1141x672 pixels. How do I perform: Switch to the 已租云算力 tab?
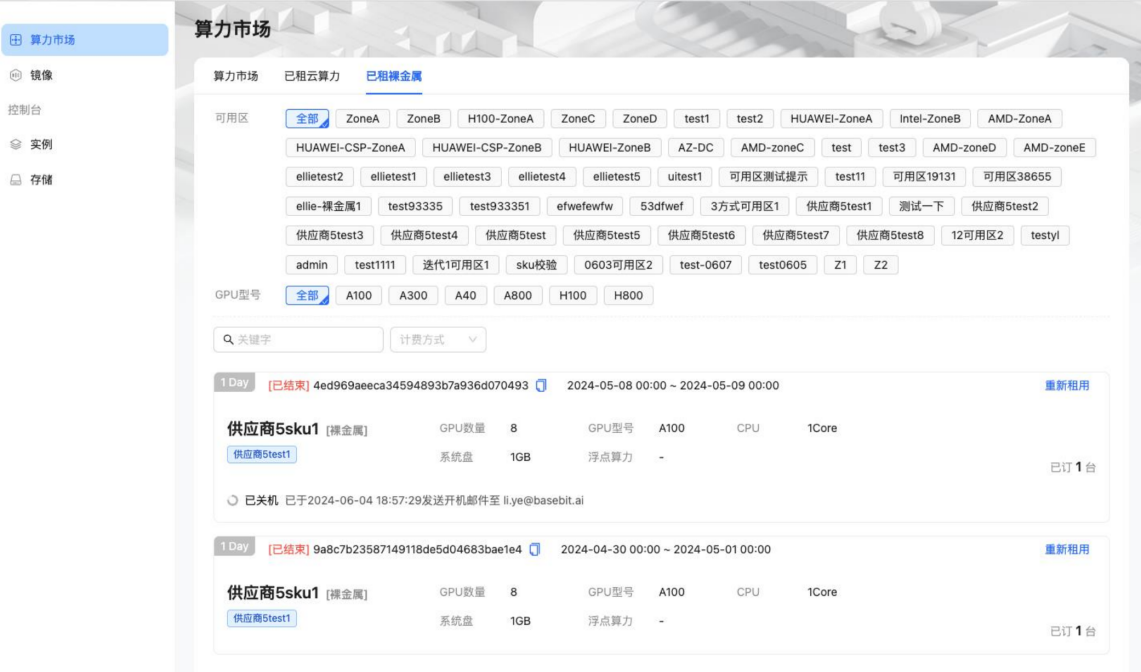coord(312,76)
